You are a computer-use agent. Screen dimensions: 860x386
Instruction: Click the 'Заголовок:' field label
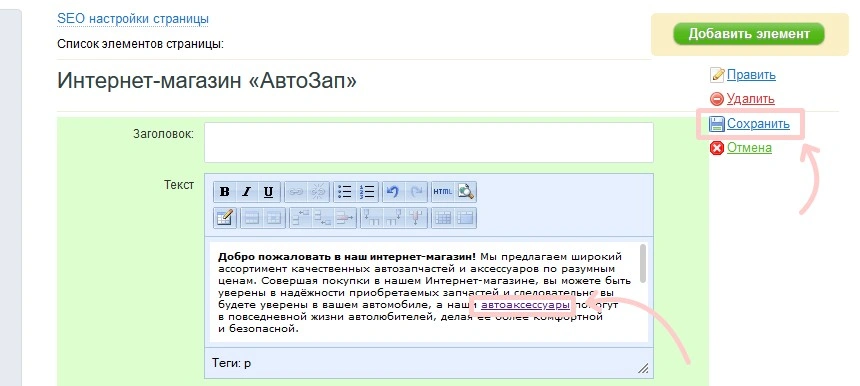163,134
